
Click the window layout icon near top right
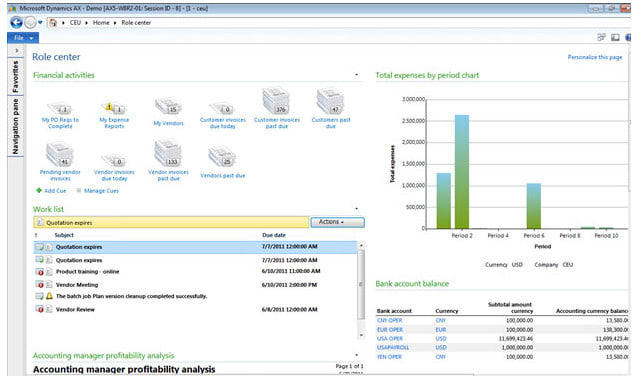pos(615,37)
